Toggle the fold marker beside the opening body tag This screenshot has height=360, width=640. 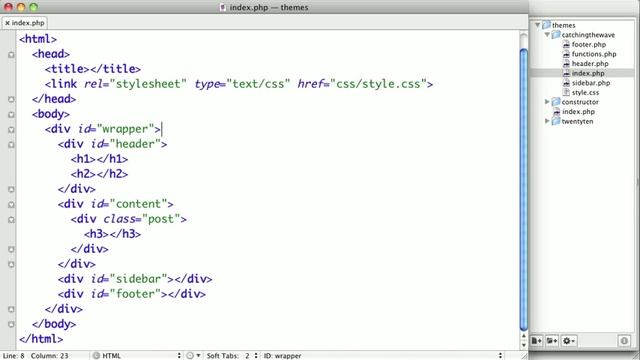coord(11,114)
